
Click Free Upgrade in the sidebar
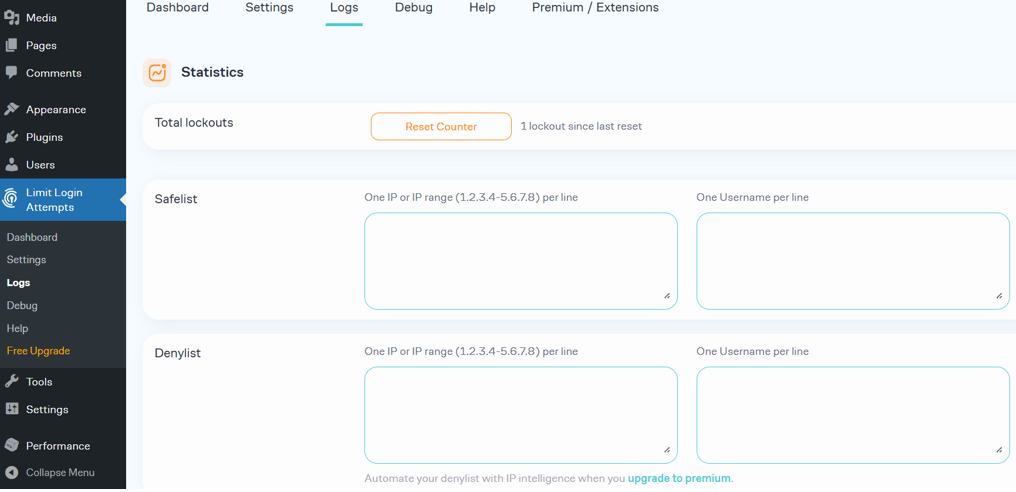(38, 351)
